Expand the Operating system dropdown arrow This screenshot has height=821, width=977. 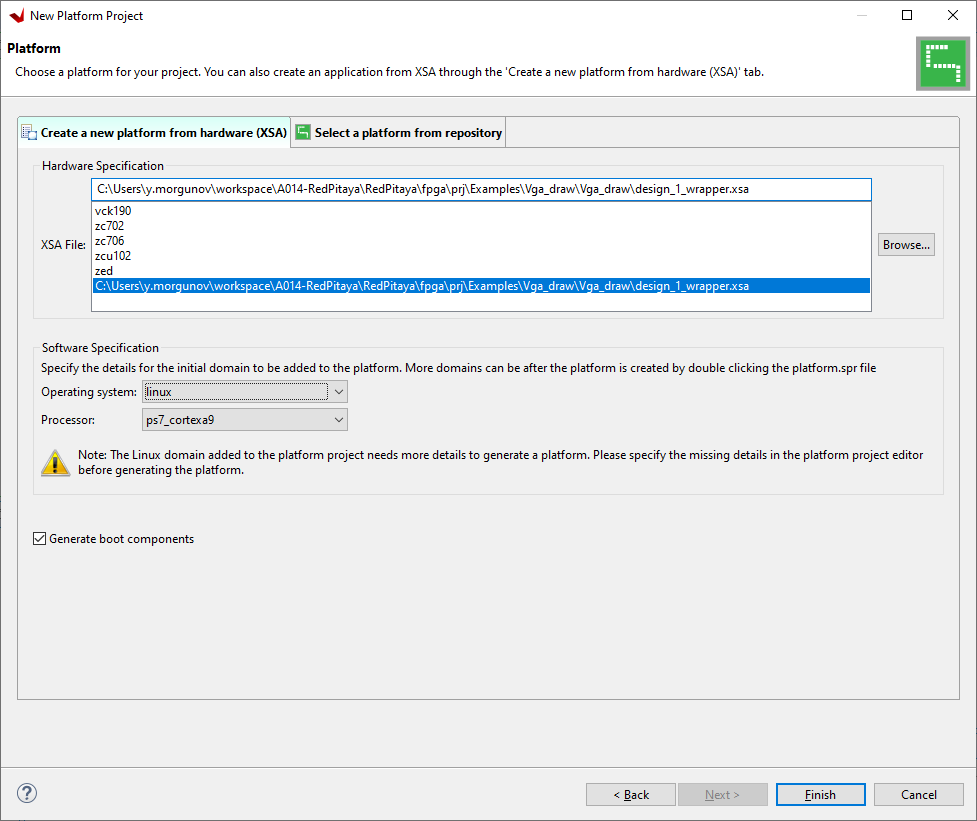point(338,392)
